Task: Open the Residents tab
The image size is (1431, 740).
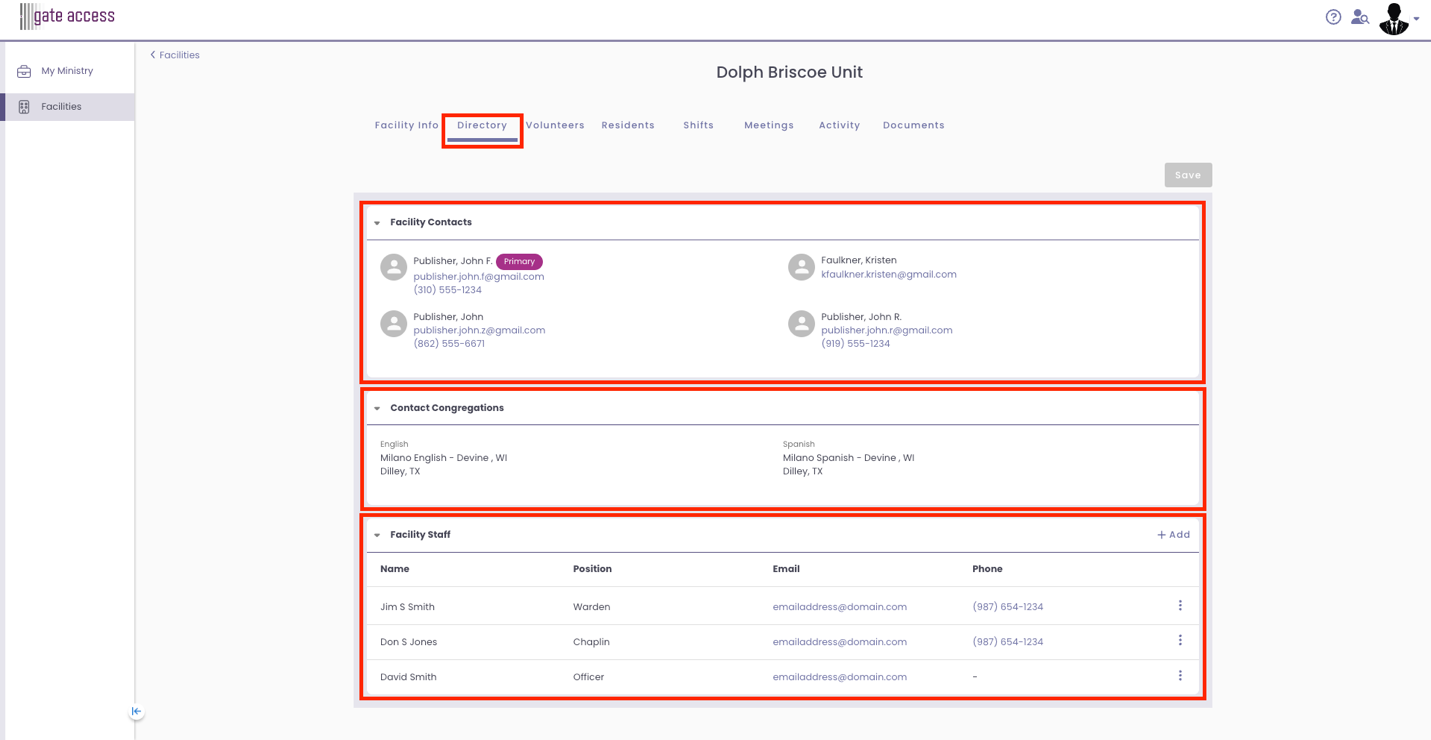Action: pyautogui.click(x=628, y=125)
